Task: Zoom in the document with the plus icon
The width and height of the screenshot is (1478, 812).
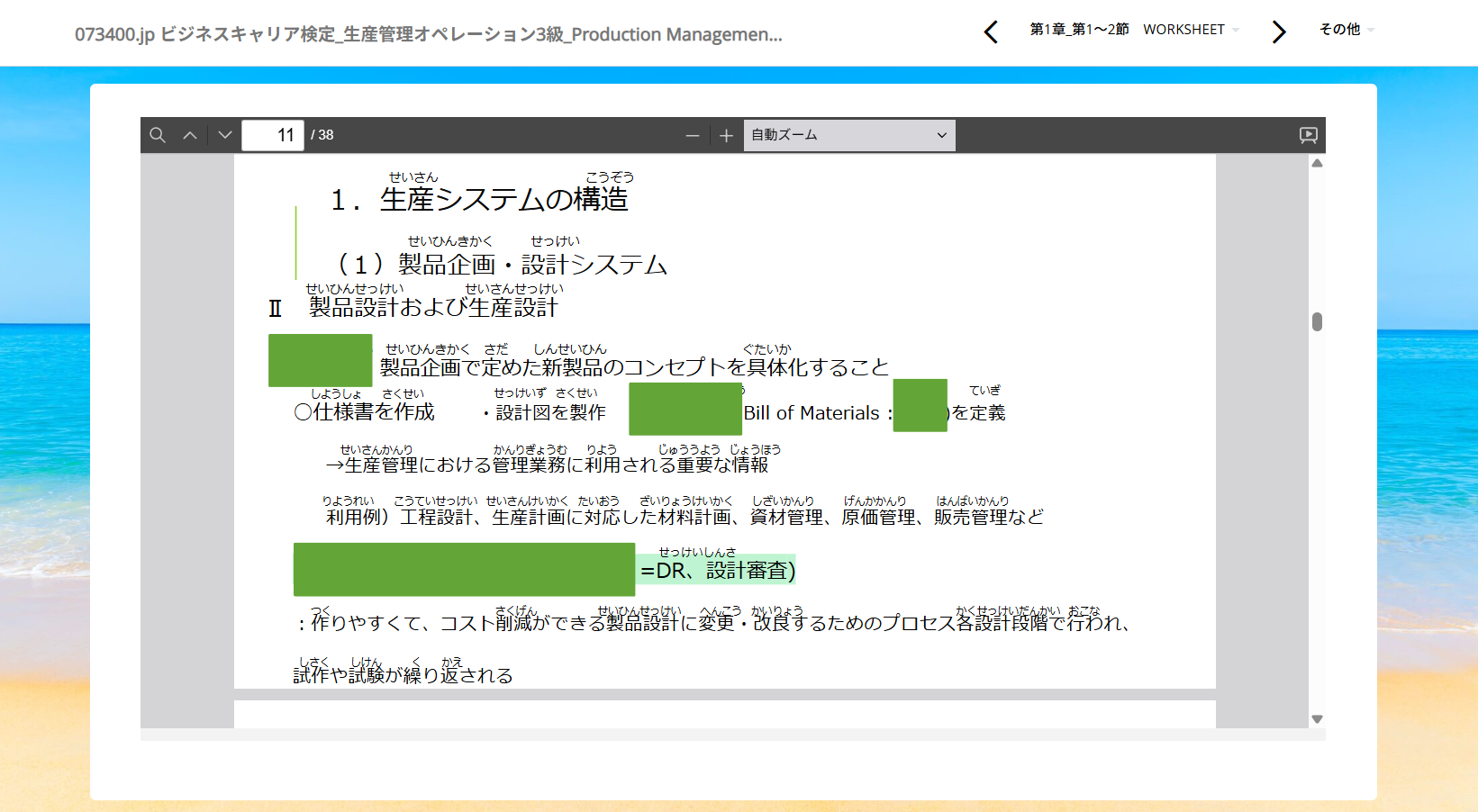Action: coord(726,135)
